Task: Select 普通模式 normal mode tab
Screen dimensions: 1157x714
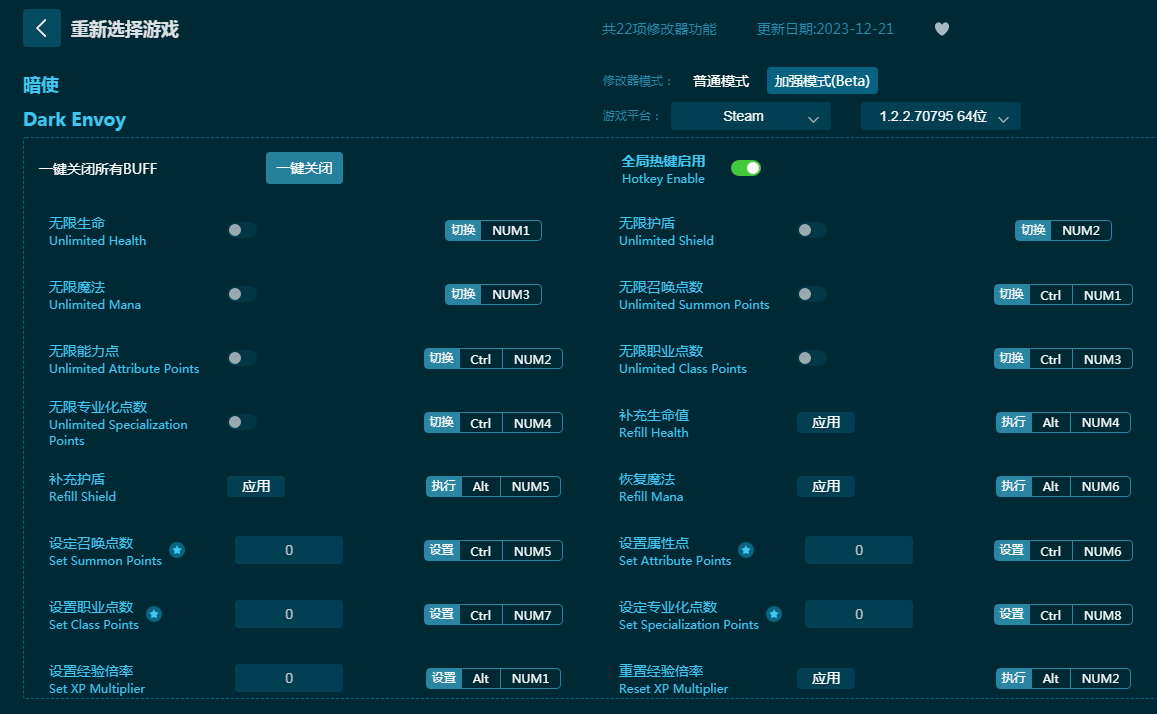Action: [x=720, y=81]
